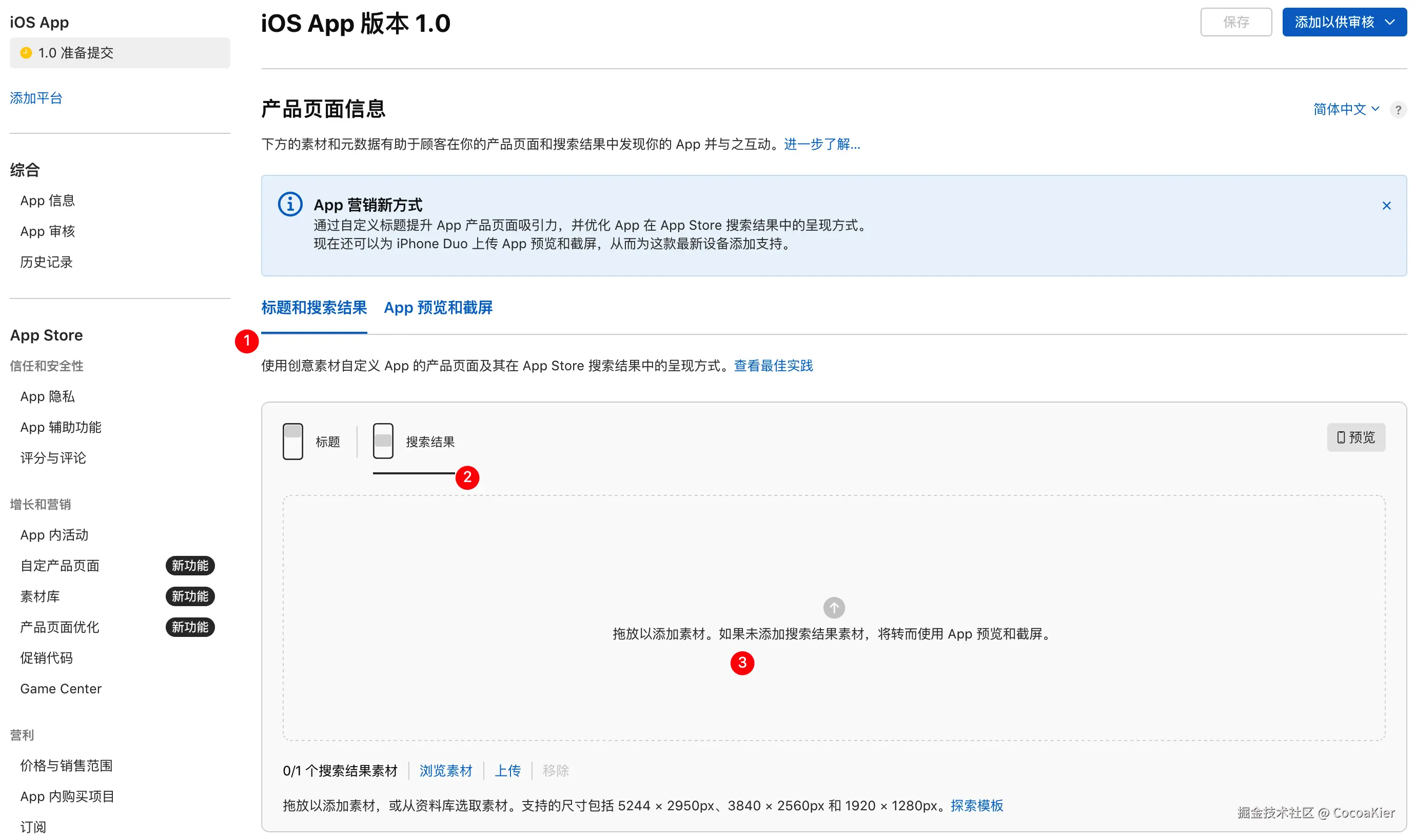Click the 添加以供审核 button label

tap(1334, 22)
